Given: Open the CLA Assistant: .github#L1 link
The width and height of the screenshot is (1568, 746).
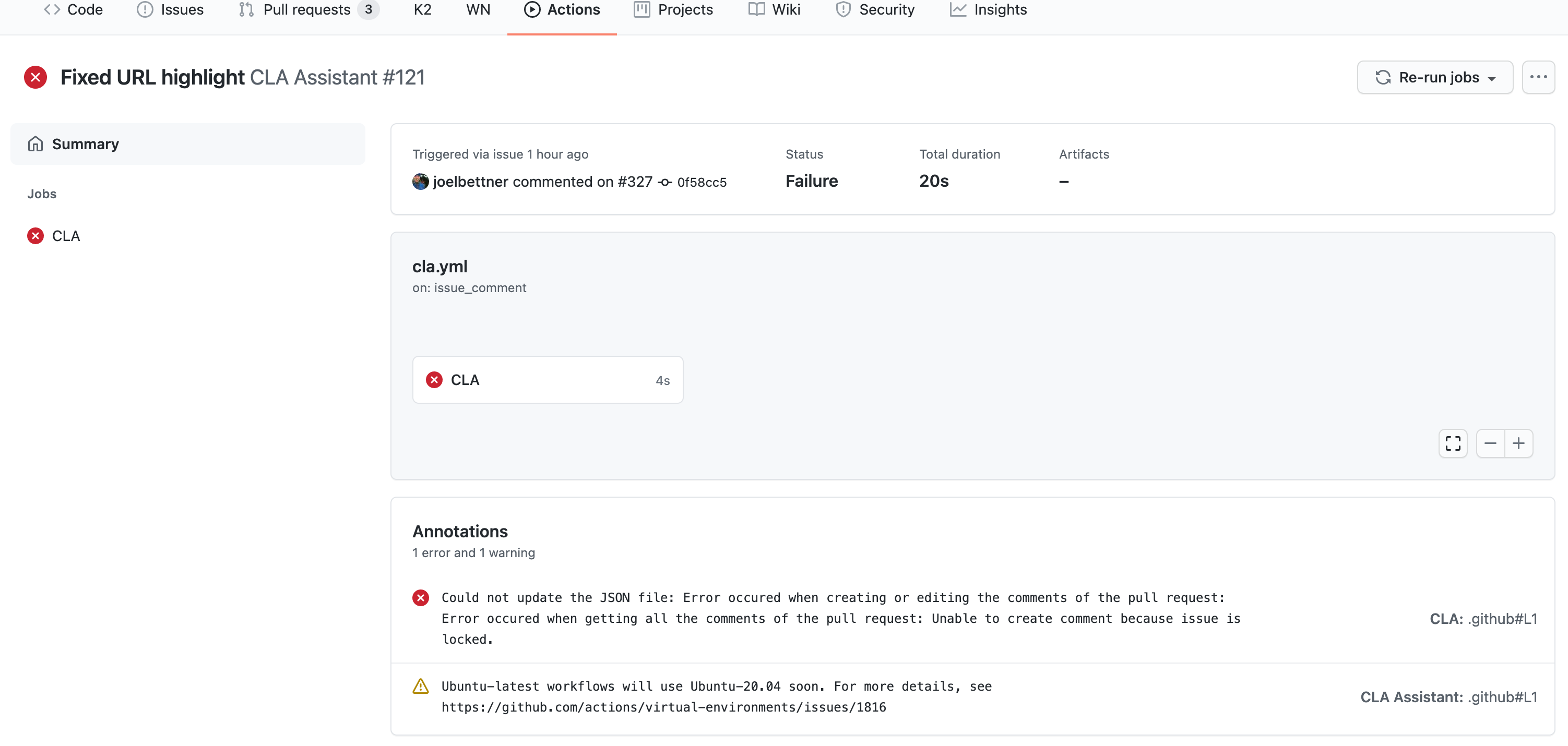Looking at the screenshot, I should click(1448, 697).
